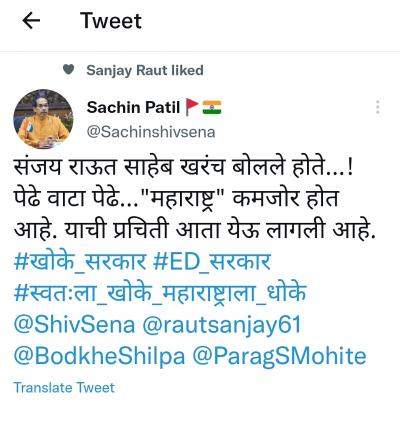
Task: Open the #ED_सरकार hashtag
Action: pos(212,262)
